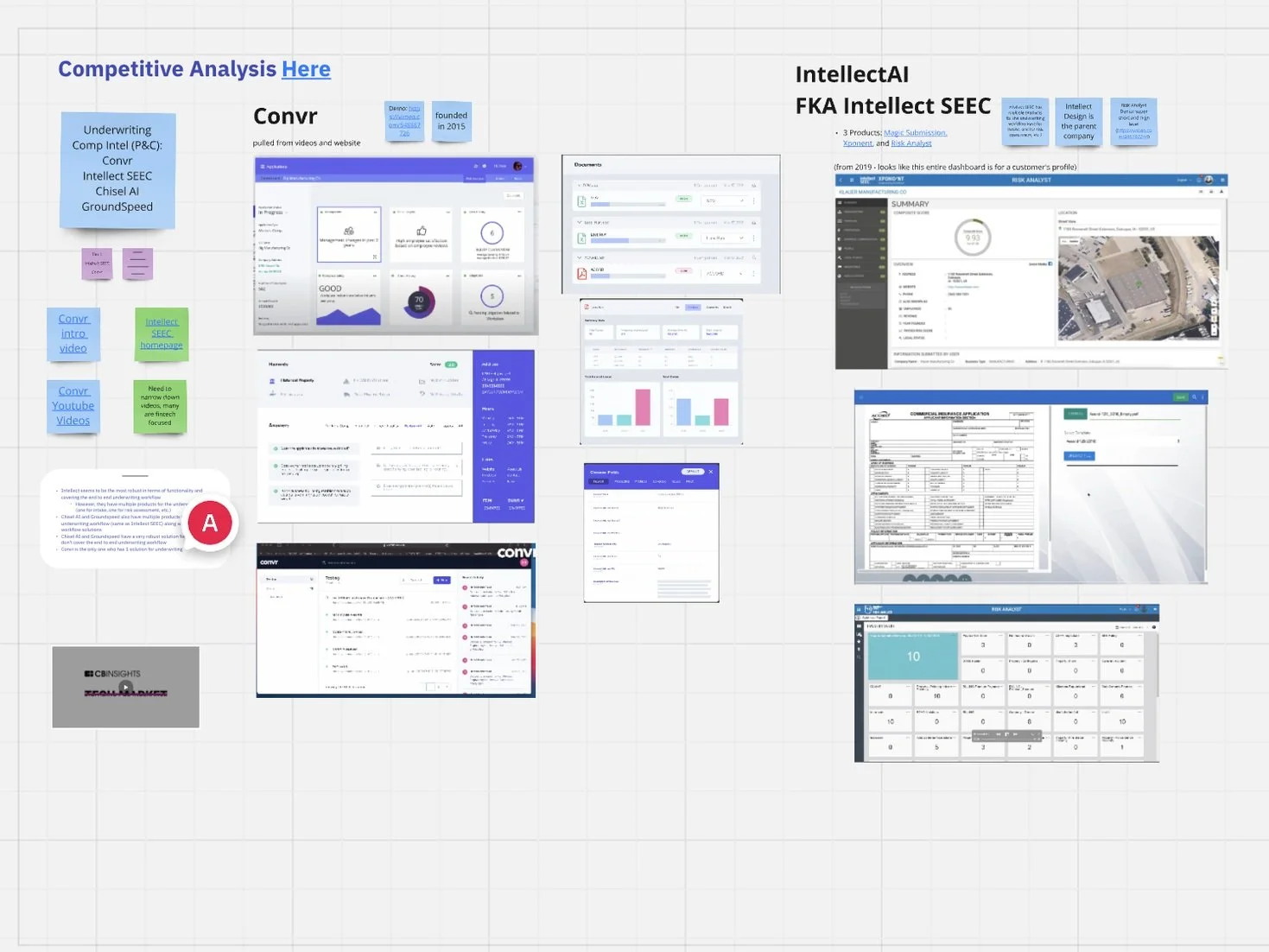
Task: Select the Convr dashboard screenshot with 'GOOD' card
Action: (396, 245)
